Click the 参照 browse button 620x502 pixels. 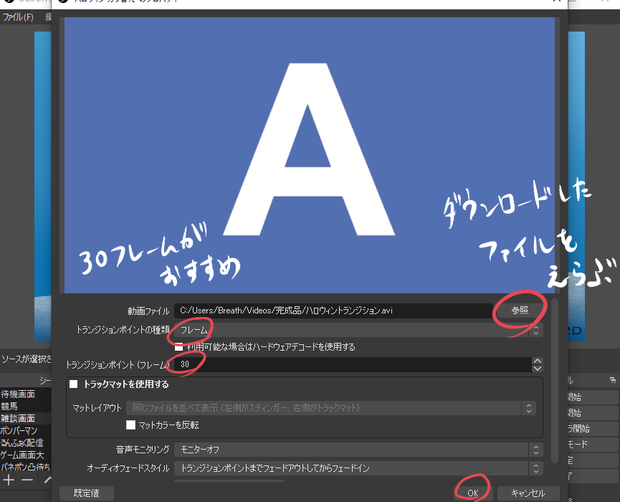(x=520, y=310)
